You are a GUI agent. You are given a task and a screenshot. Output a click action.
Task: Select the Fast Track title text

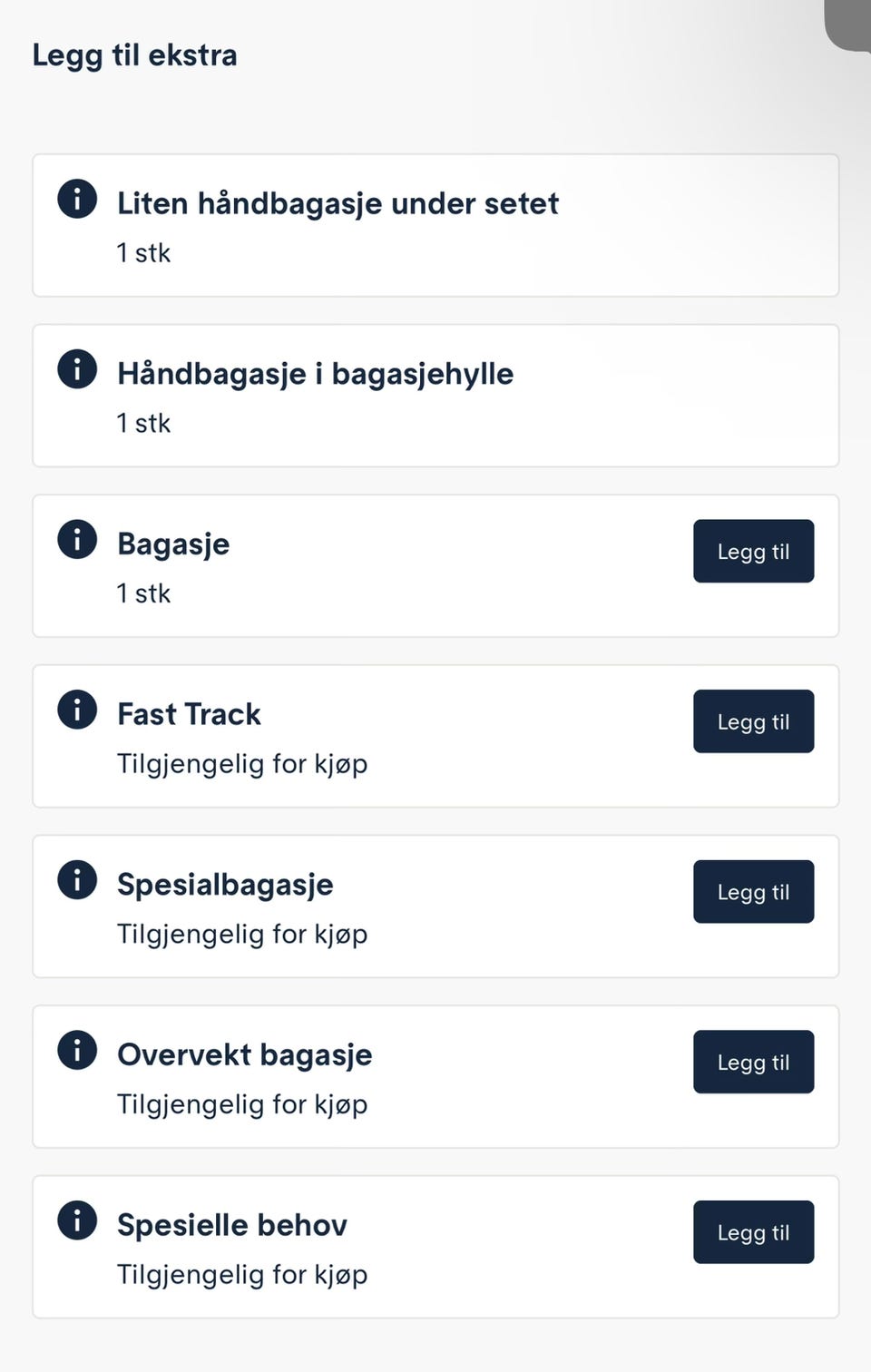(189, 714)
